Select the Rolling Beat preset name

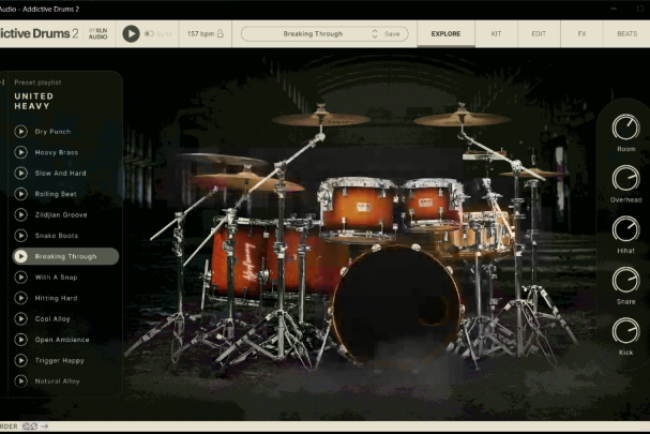coord(56,194)
